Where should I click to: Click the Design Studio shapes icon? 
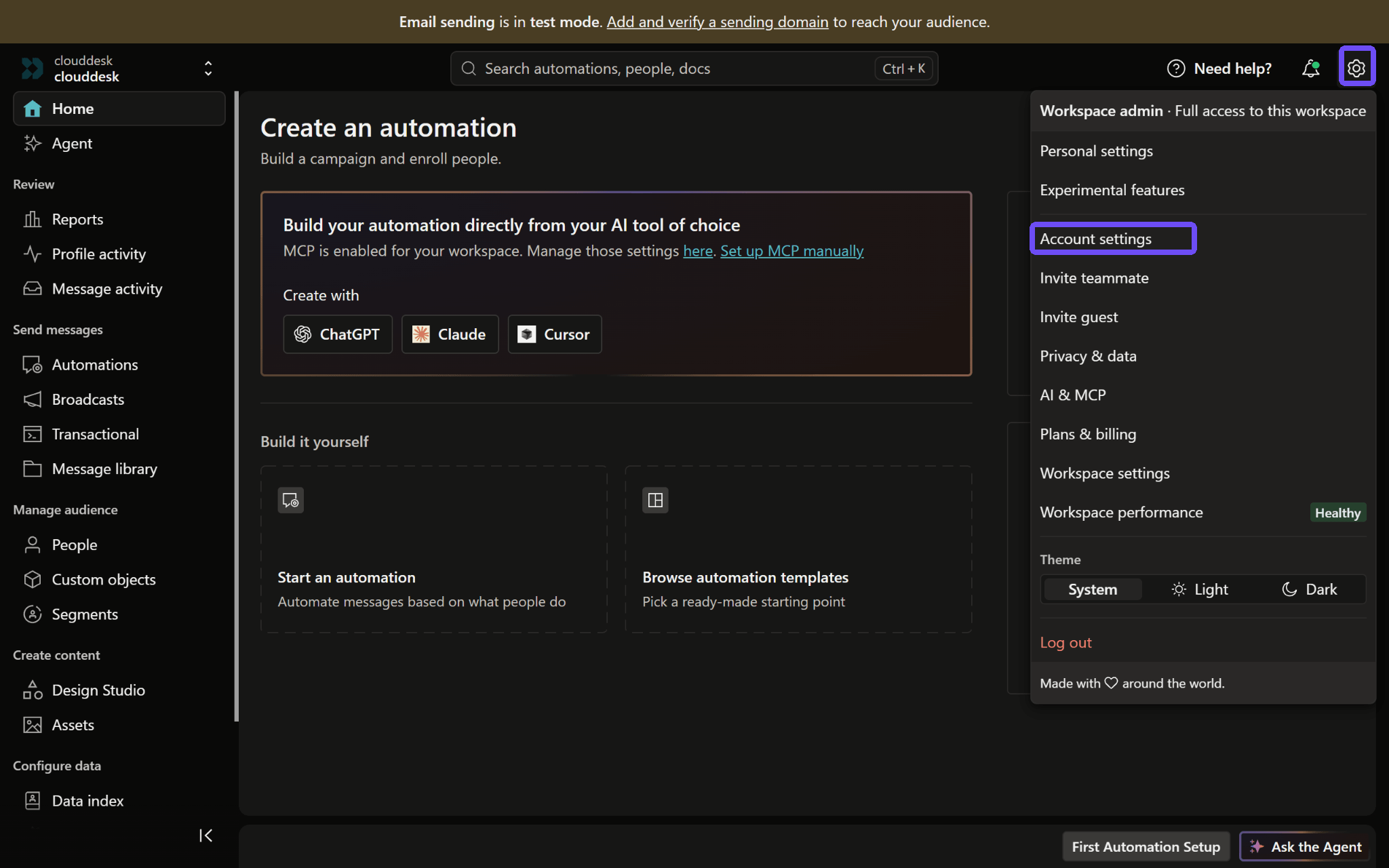(32, 690)
